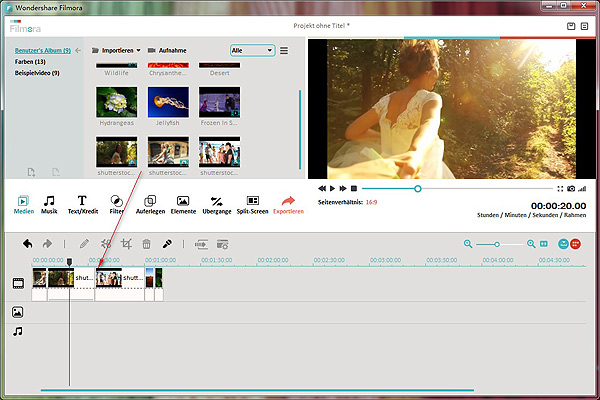Select the Wildlife media item

click(116, 69)
